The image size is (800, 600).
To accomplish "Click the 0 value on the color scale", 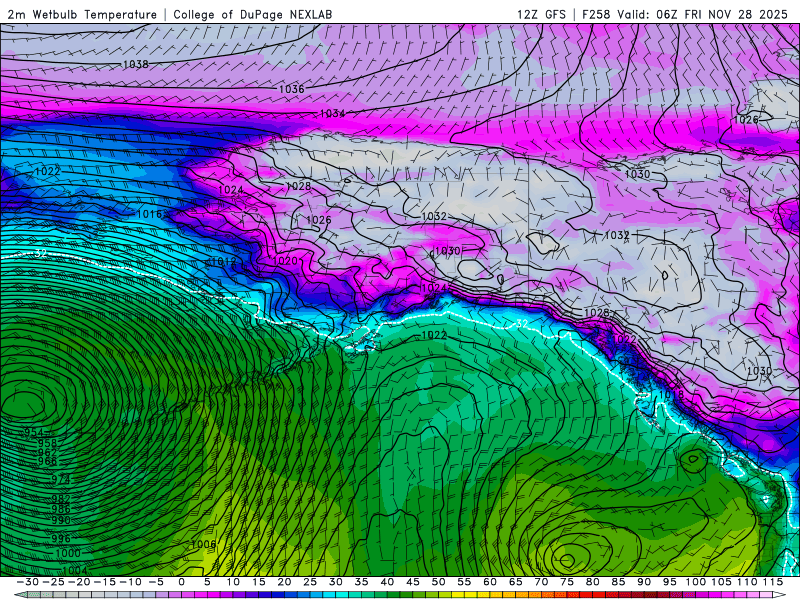I will coord(182,582).
